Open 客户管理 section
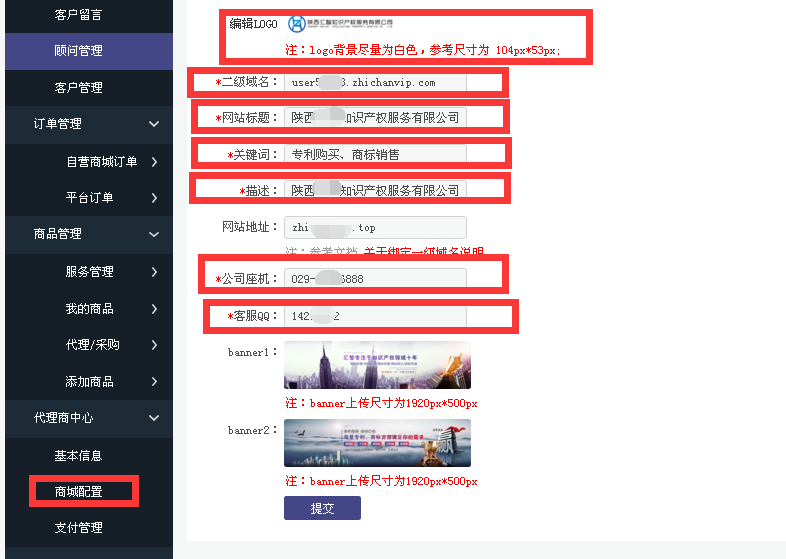This screenshot has width=786, height=559. pos(78,87)
